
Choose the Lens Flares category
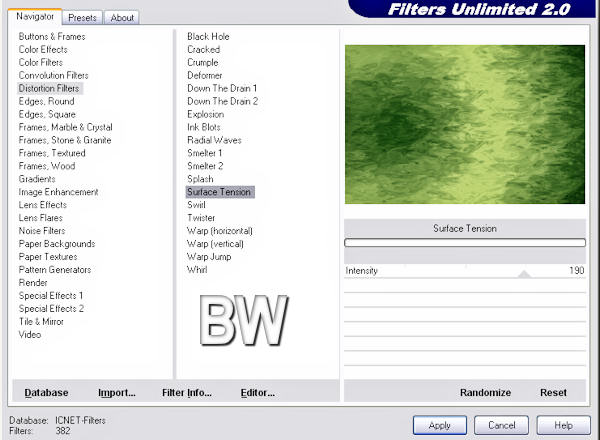41,218
